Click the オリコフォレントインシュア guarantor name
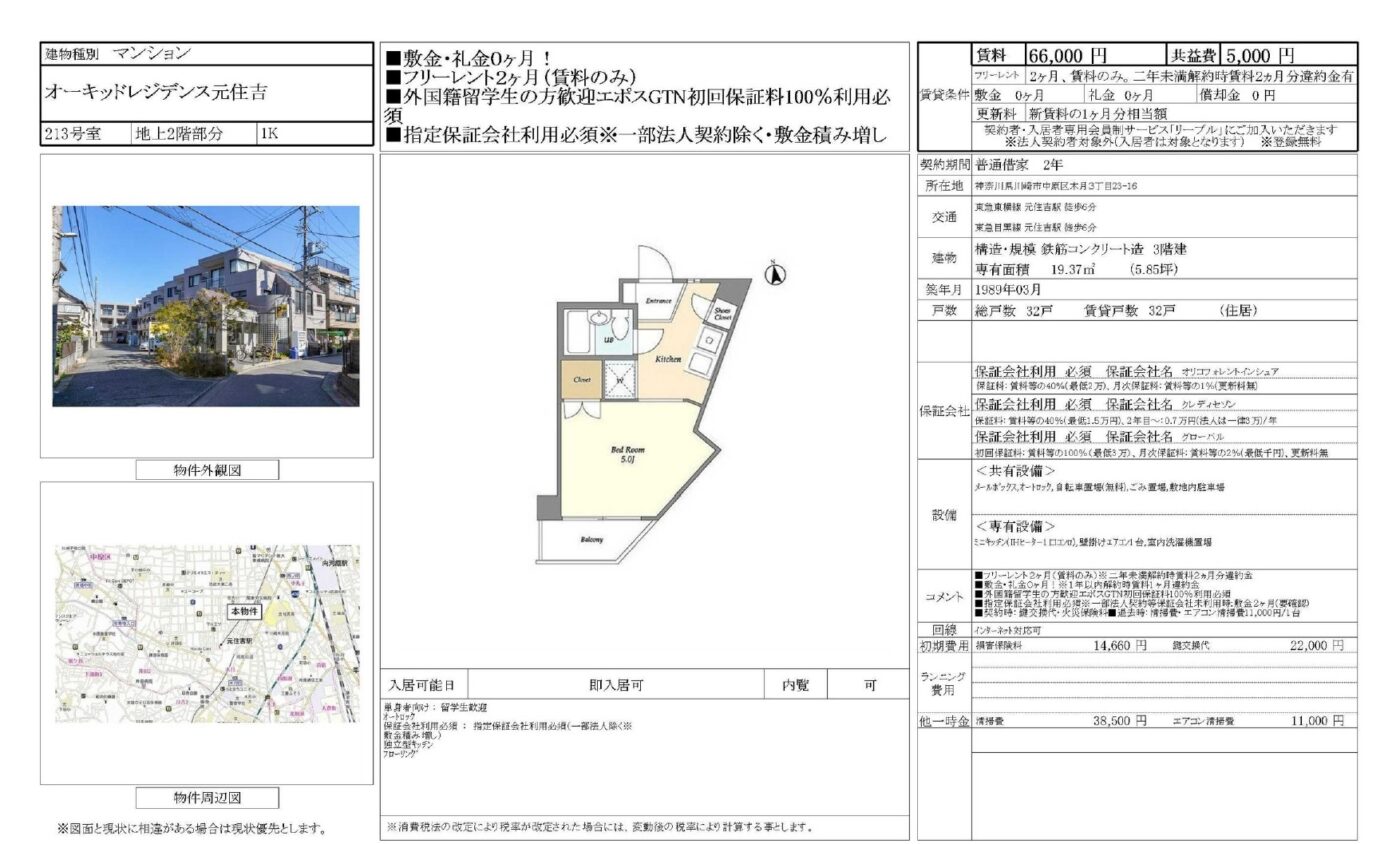The width and height of the screenshot is (1400, 844). pos(1229,371)
